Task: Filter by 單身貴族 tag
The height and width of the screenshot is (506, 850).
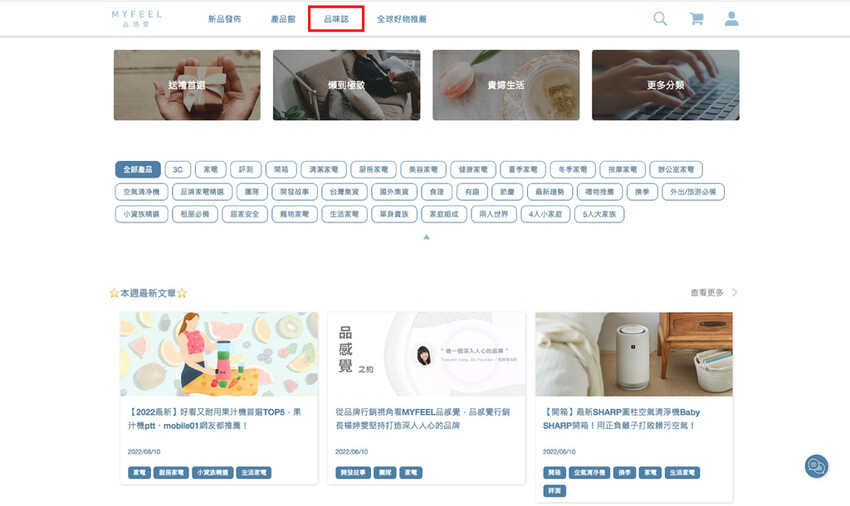Action: 394,214
